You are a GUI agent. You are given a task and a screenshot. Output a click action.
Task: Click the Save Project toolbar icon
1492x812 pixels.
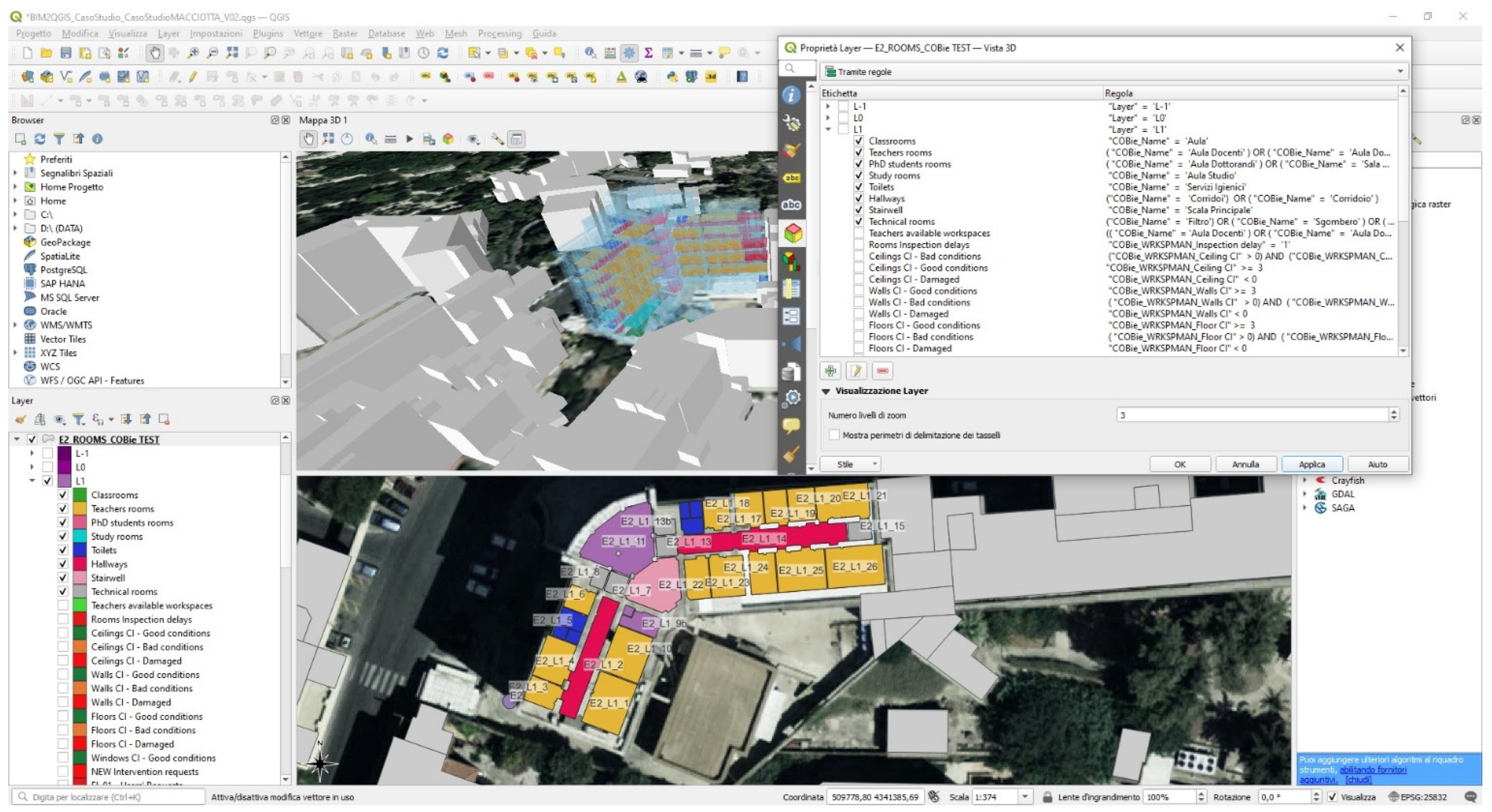pos(66,53)
